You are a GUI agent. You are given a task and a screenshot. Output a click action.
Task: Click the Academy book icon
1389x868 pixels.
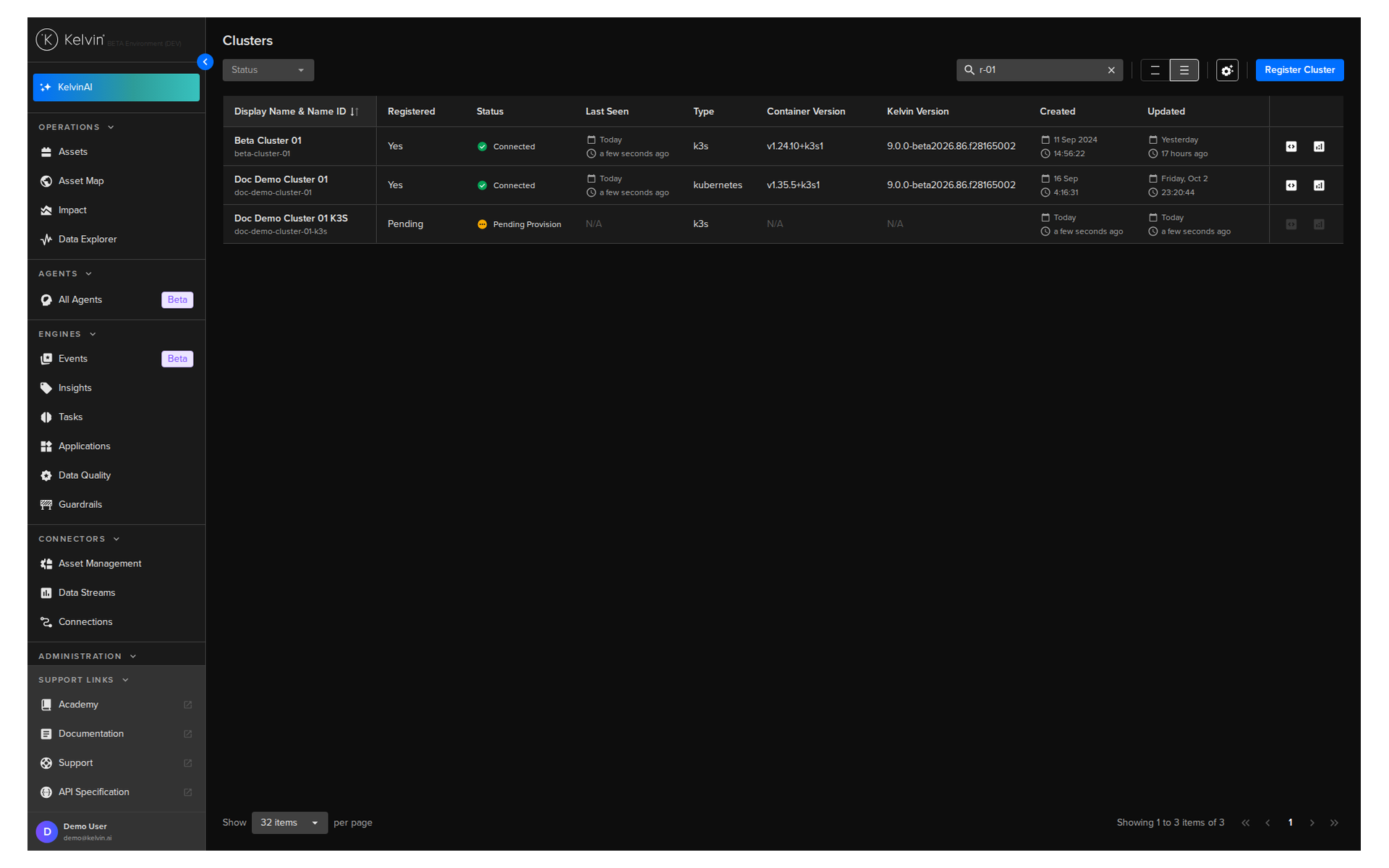[x=46, y=705]
